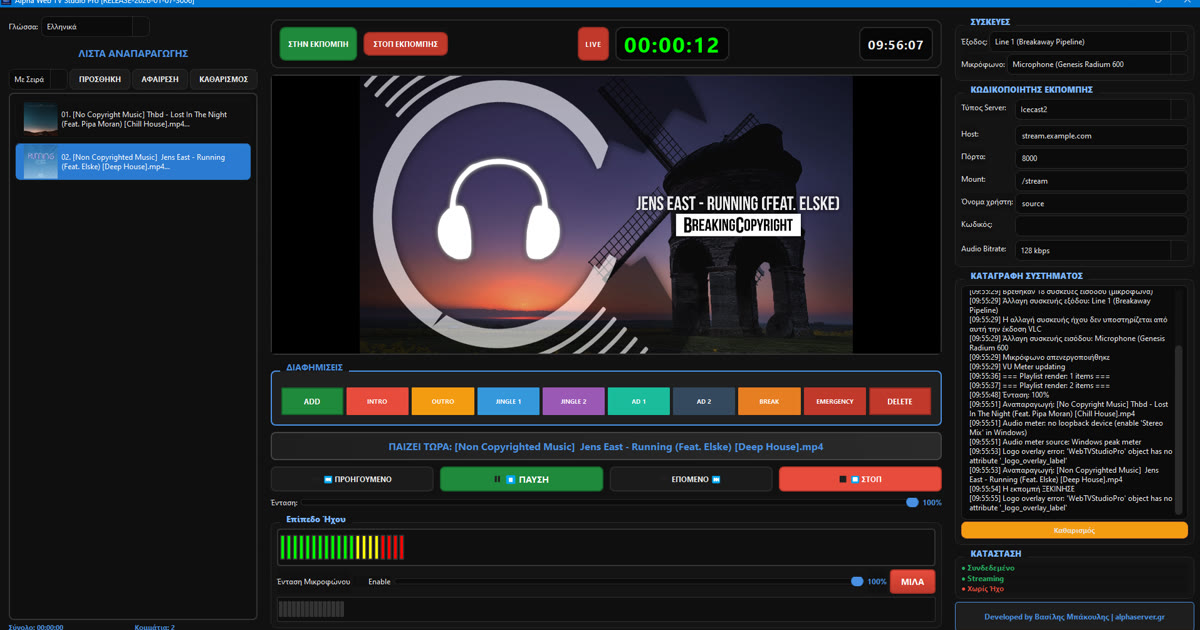Click the 'VU Meter updating' log line

point(1019,366)
